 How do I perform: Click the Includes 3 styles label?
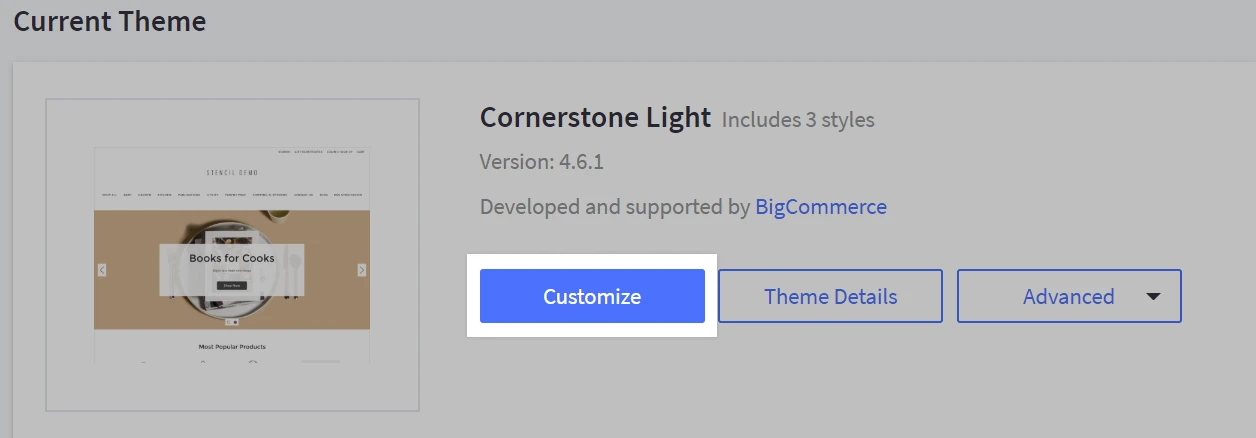(x=798, y=120)
